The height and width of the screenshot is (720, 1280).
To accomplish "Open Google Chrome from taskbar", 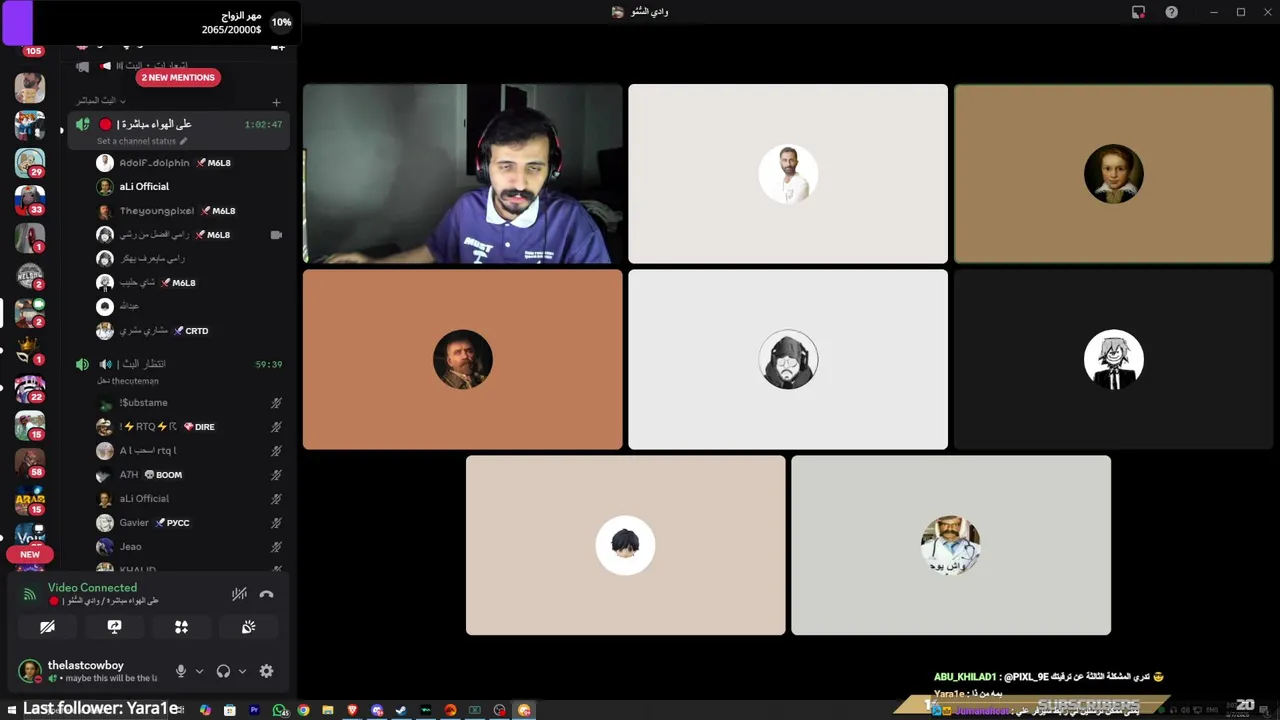I will click(x=303, y=710).
